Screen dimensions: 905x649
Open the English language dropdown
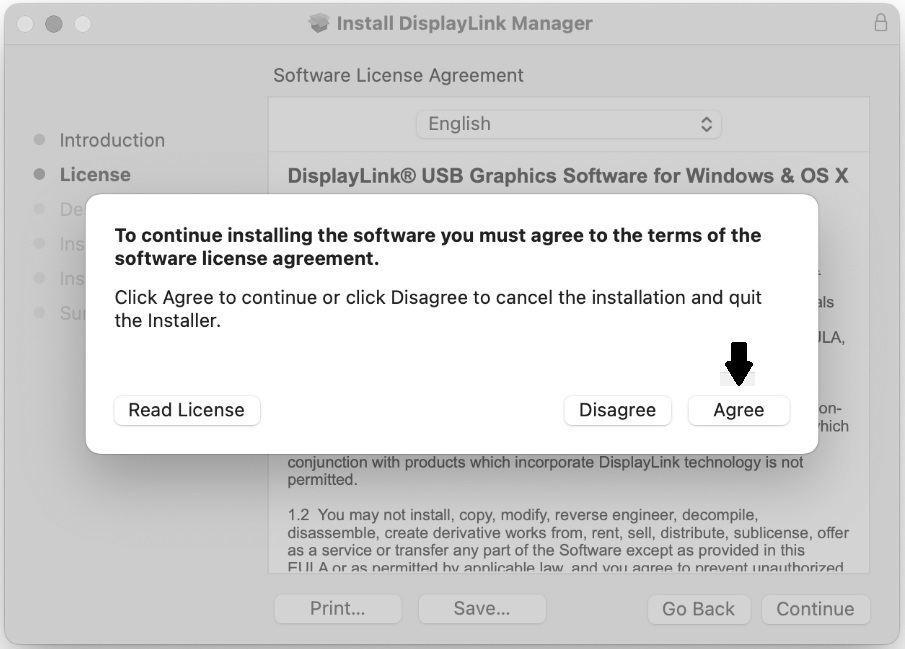coord(569,124)
